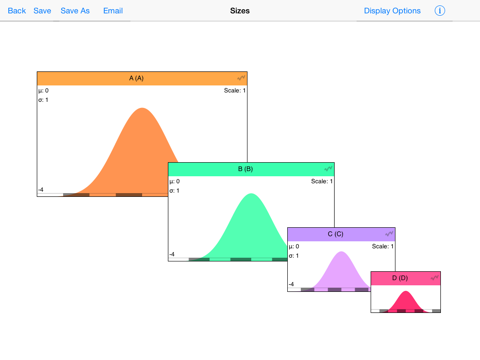
Task: Click the graph icon in panel B header
Action: [328, 169]
